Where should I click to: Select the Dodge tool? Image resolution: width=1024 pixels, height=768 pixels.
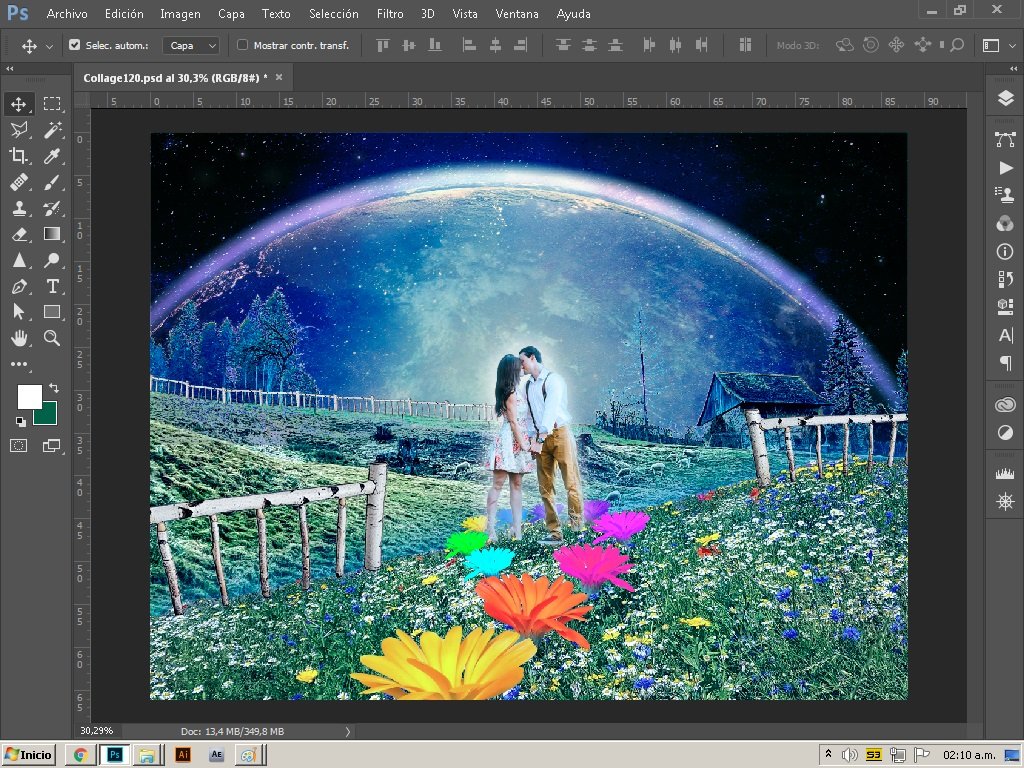pos(52,260)
